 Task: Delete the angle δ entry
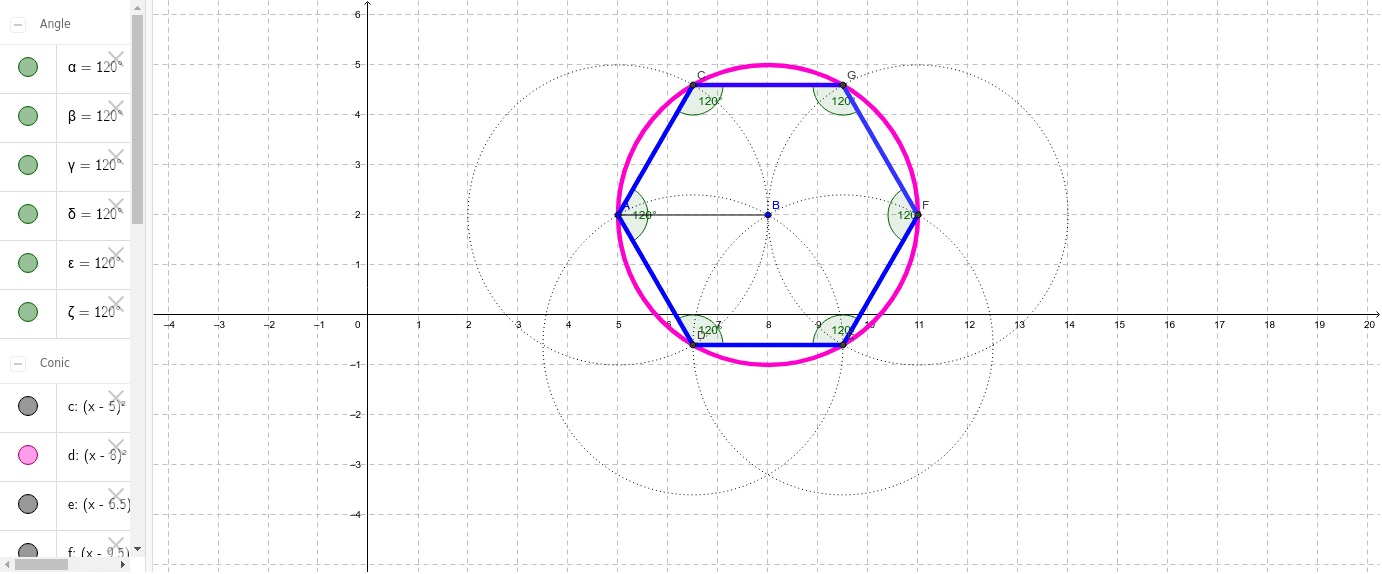point(116,206)
